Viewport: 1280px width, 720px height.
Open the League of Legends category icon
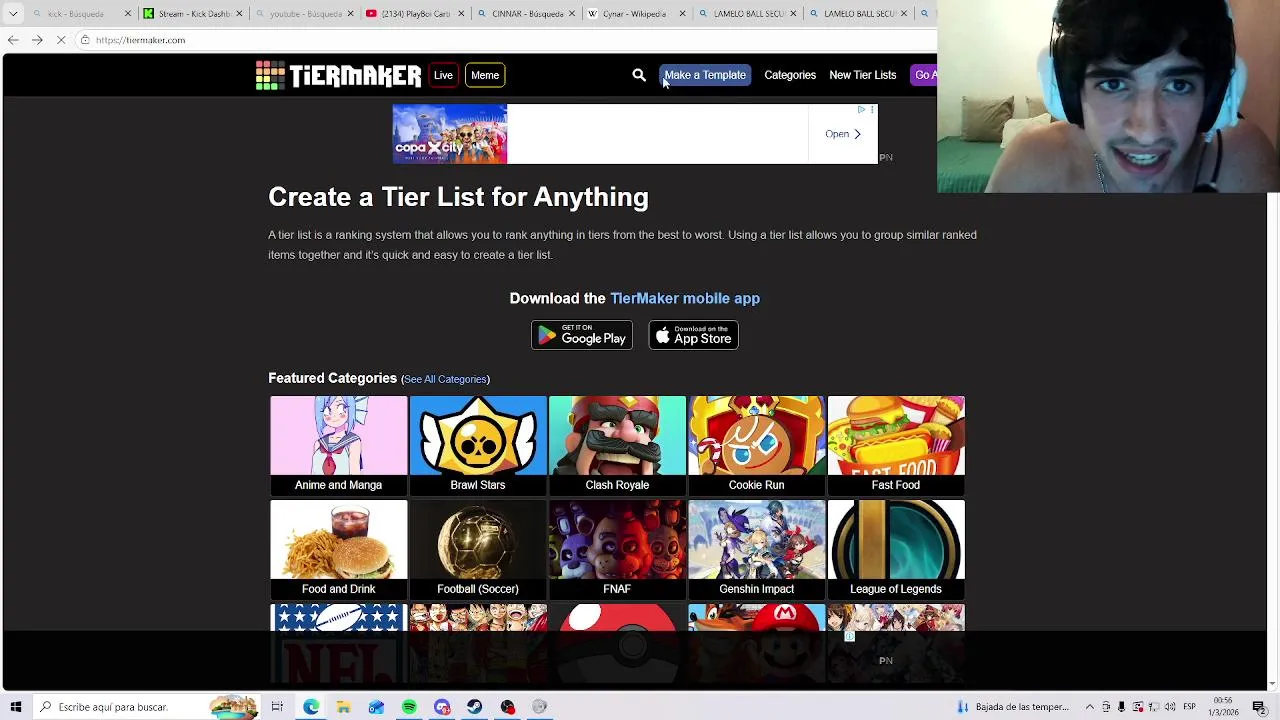pos(896,549)
